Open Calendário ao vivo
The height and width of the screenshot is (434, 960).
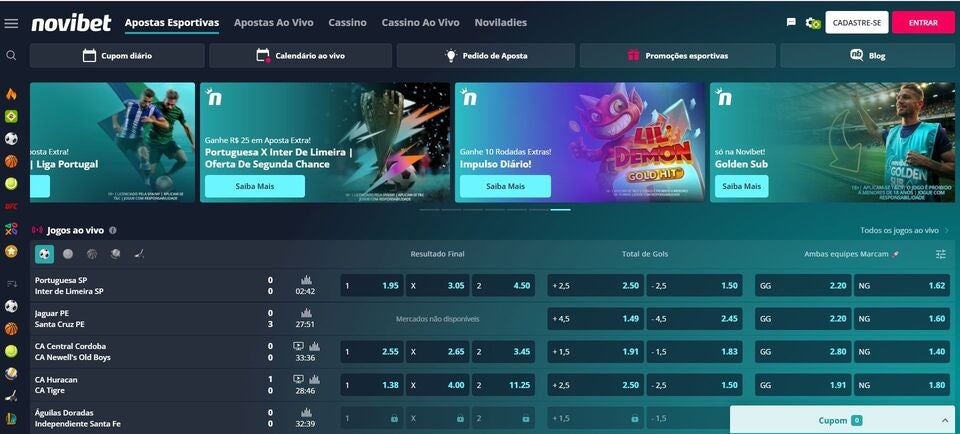[x=301, y=56]
